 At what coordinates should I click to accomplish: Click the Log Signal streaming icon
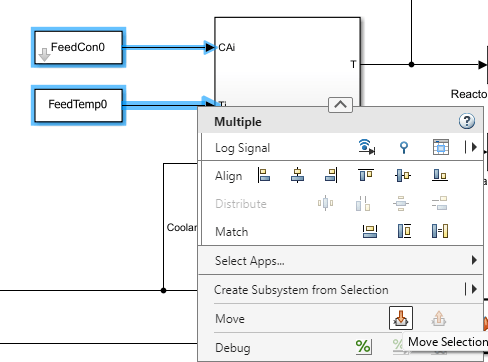click(x=367, y=147)
